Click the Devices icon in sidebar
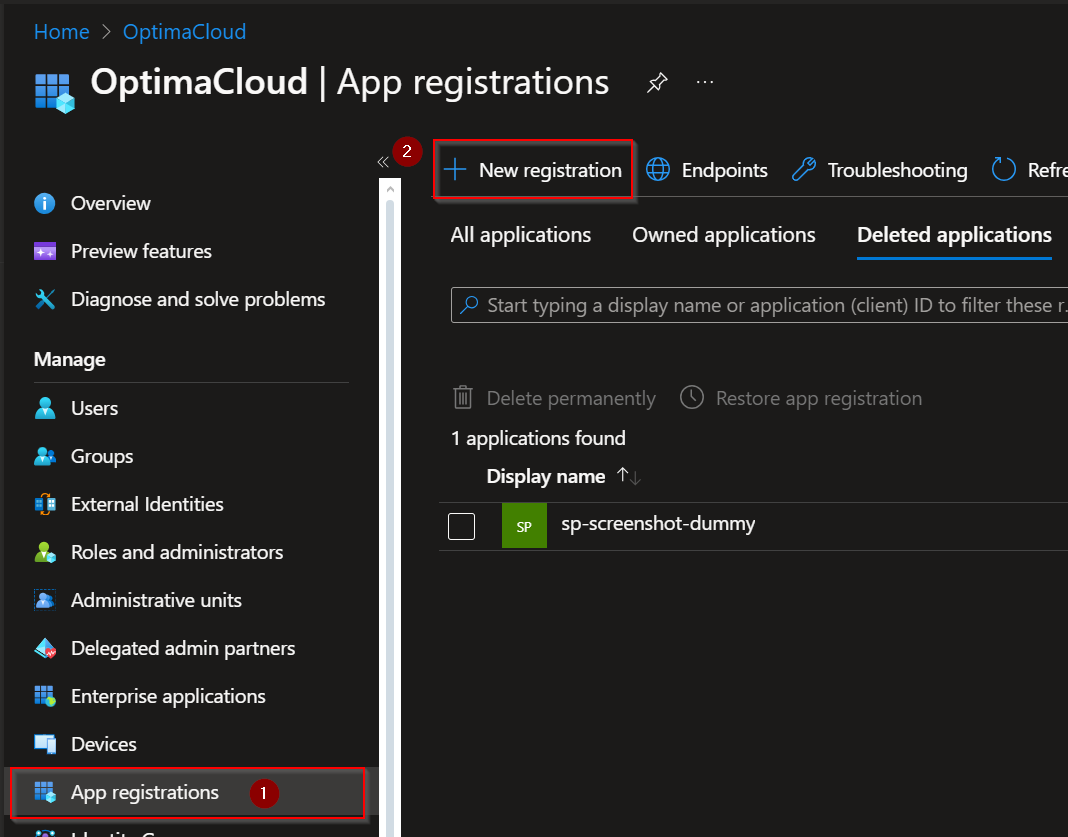Image resolution: width=1068 pixels, height=837 pixels. (45, 744)
